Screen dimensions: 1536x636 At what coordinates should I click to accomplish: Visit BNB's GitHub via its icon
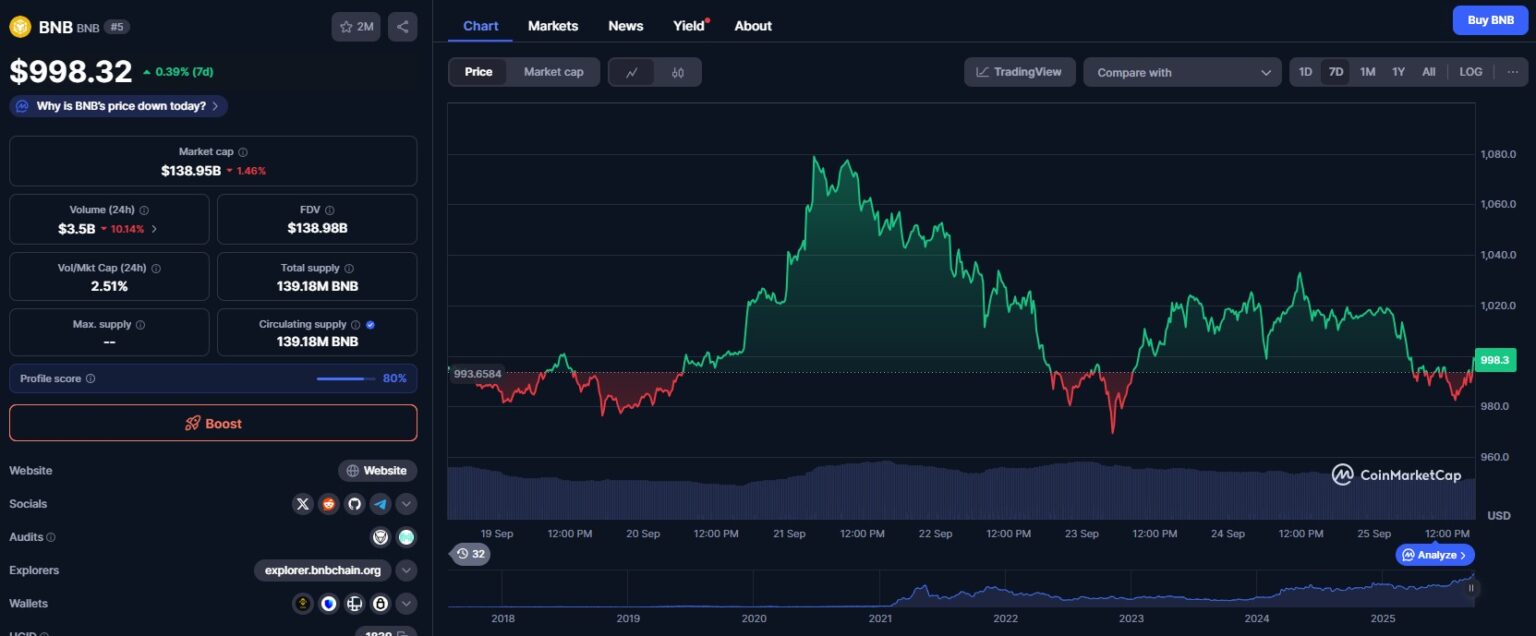pyautogui.click(x=355, y=504)
